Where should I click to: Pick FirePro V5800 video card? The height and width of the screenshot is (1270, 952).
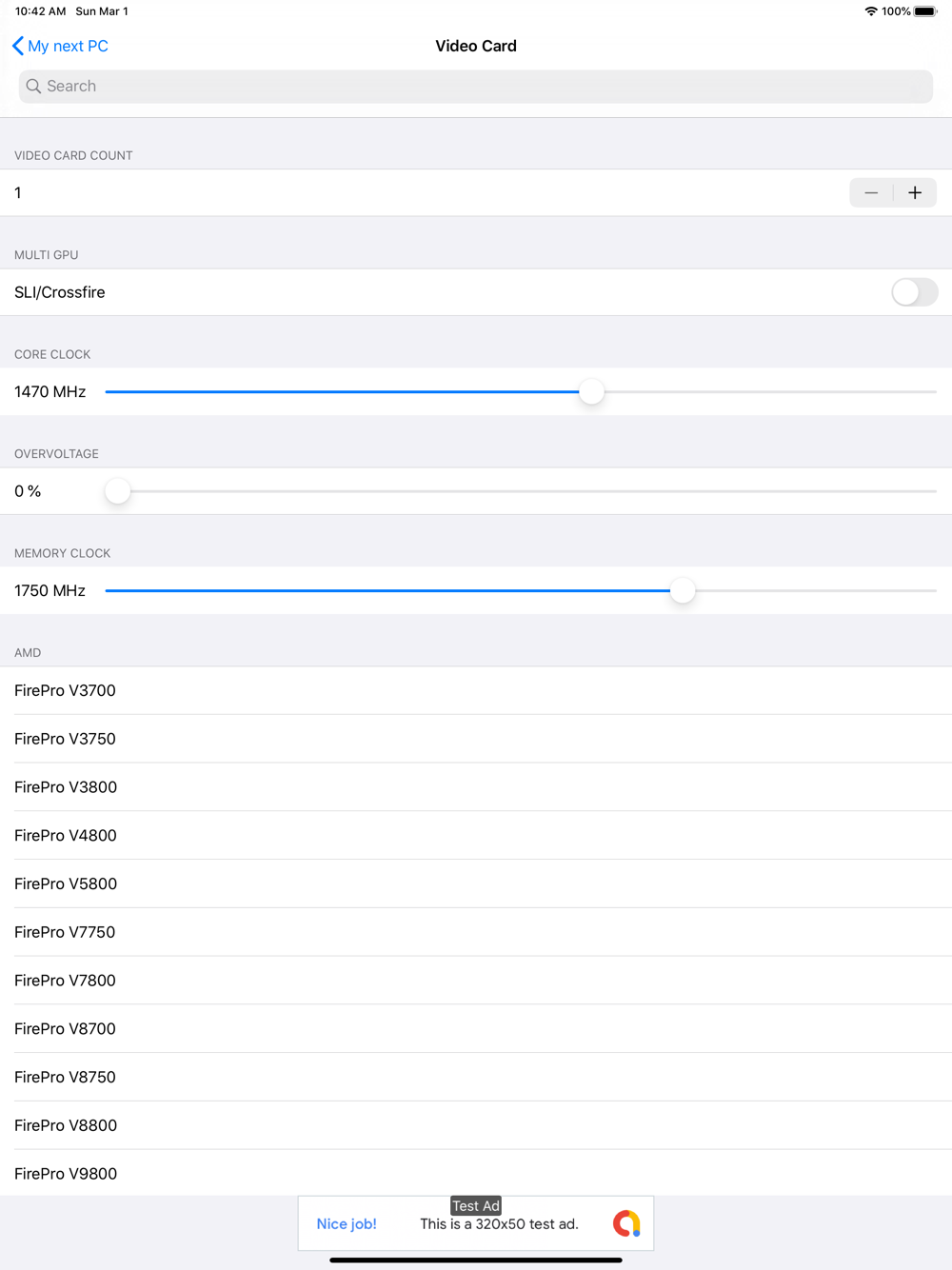tap(476, 883)
